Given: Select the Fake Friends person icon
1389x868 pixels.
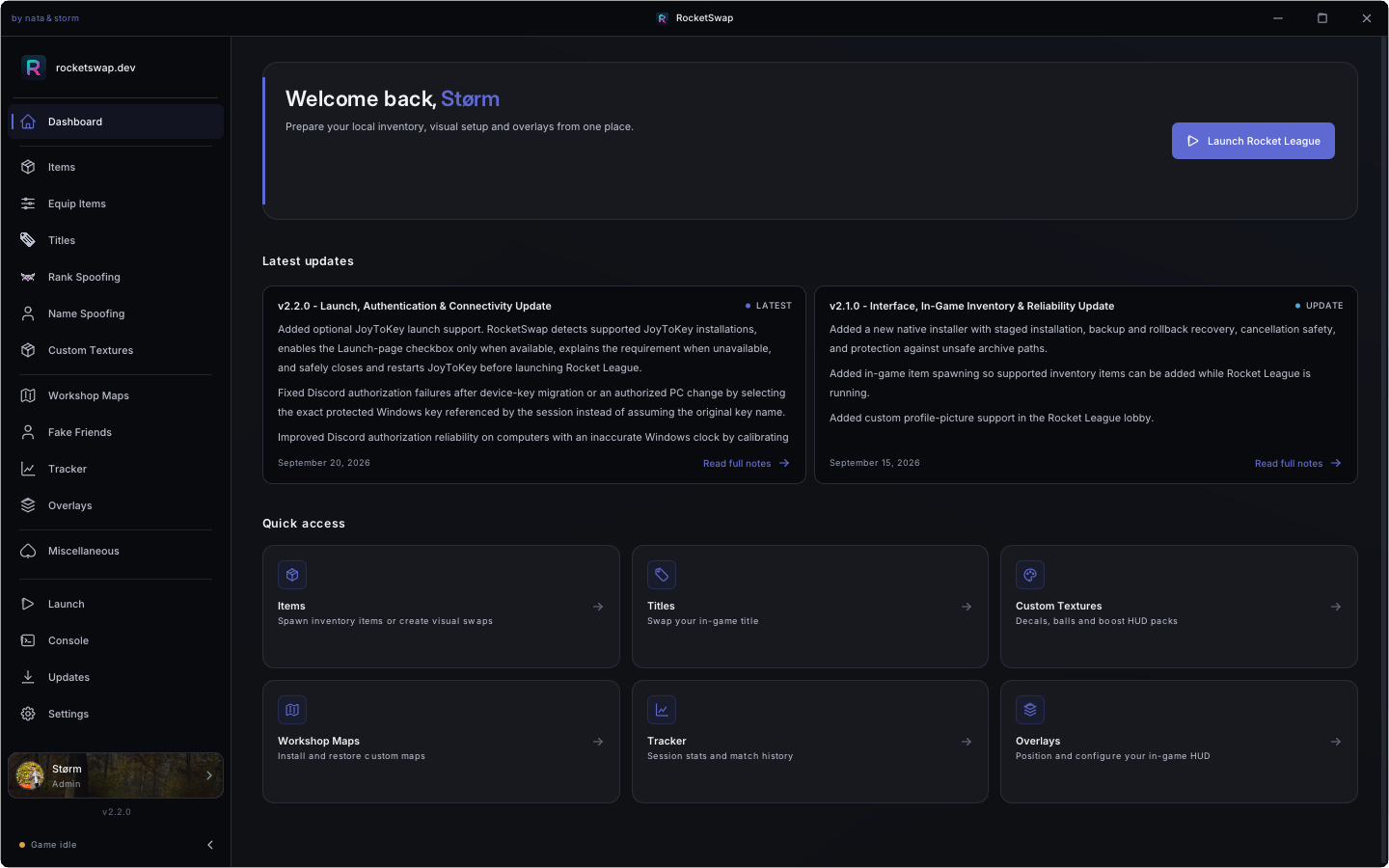Looking at the screenshot, I should click(x=28, y=432).
